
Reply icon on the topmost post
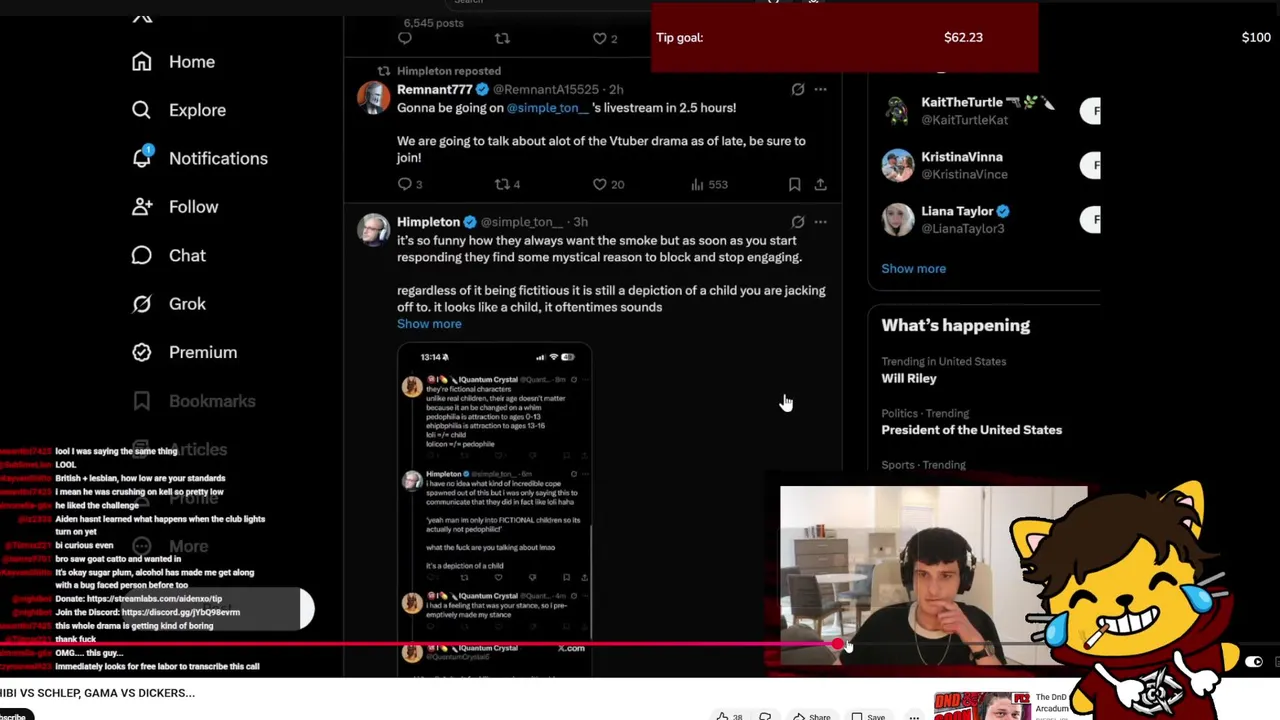click(405, 38)
